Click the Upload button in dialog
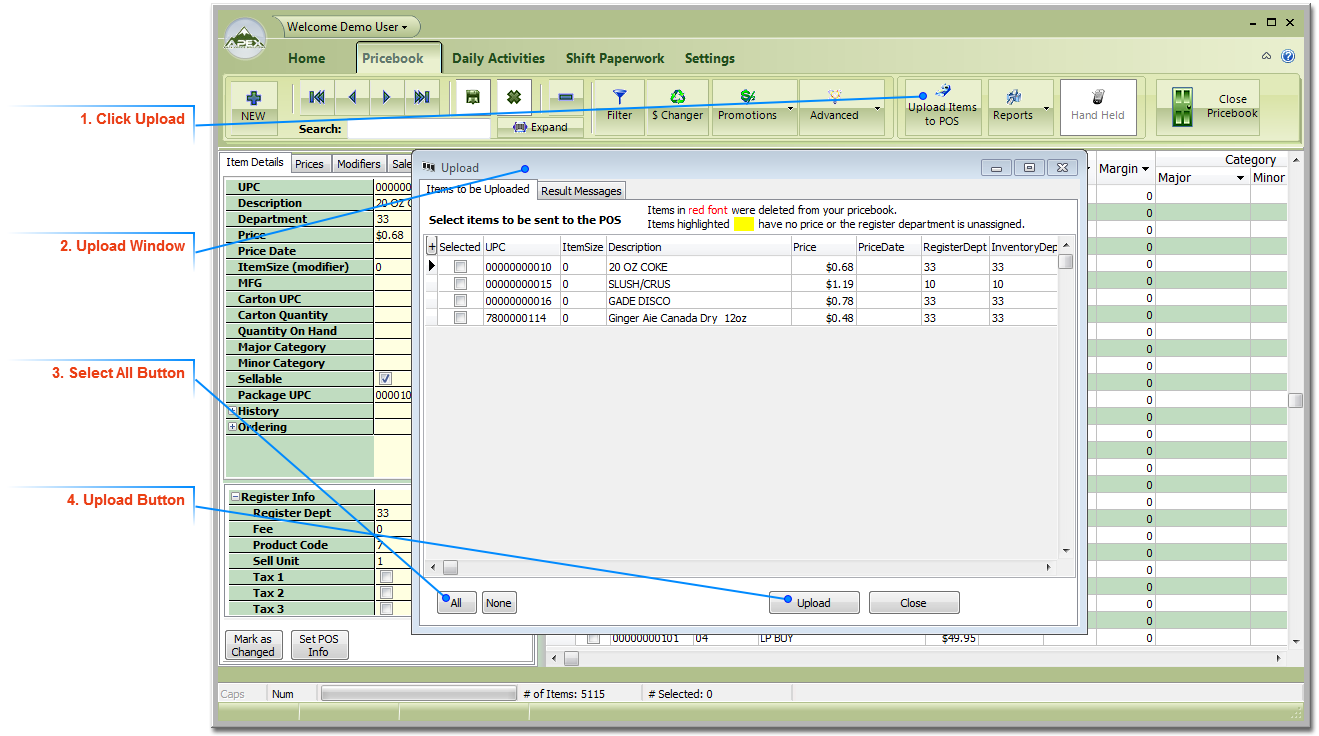Viewport: 1319px width, 736px height. [813, 603]
